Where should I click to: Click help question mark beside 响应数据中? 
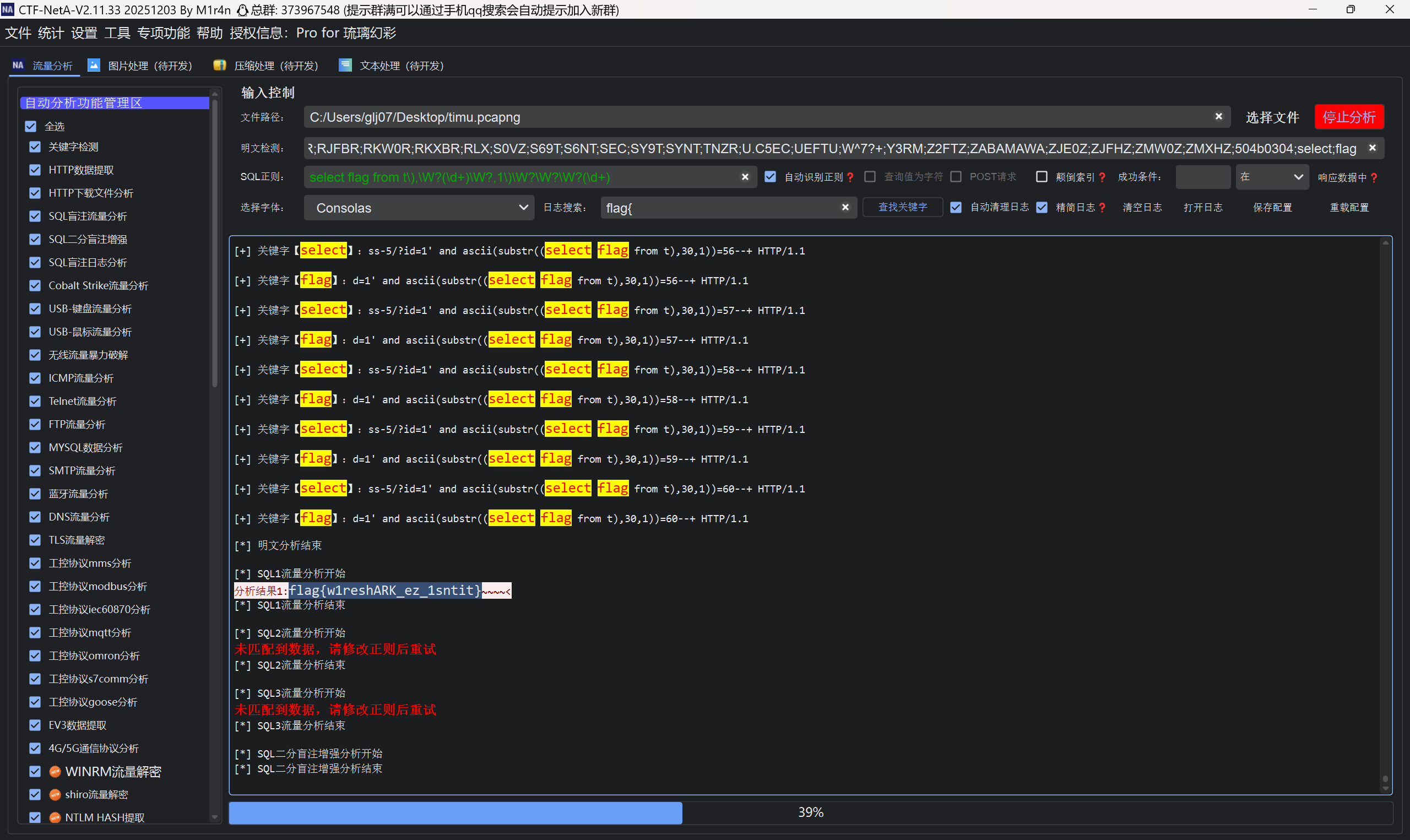(1374, 178)
